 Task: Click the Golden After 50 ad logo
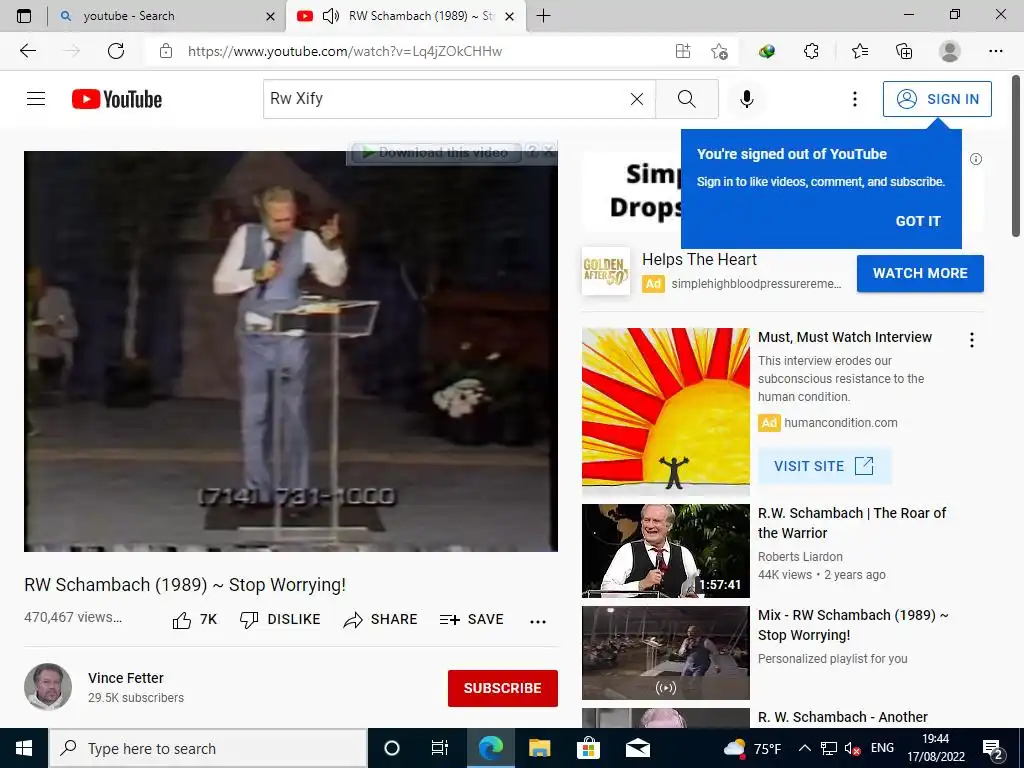coord(605,271)
